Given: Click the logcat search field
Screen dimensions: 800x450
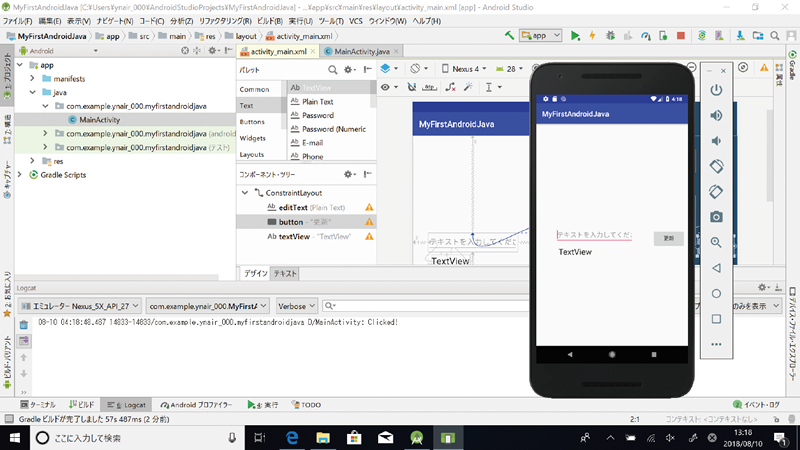Looking at the screenshot, I should tap(426, 306).
